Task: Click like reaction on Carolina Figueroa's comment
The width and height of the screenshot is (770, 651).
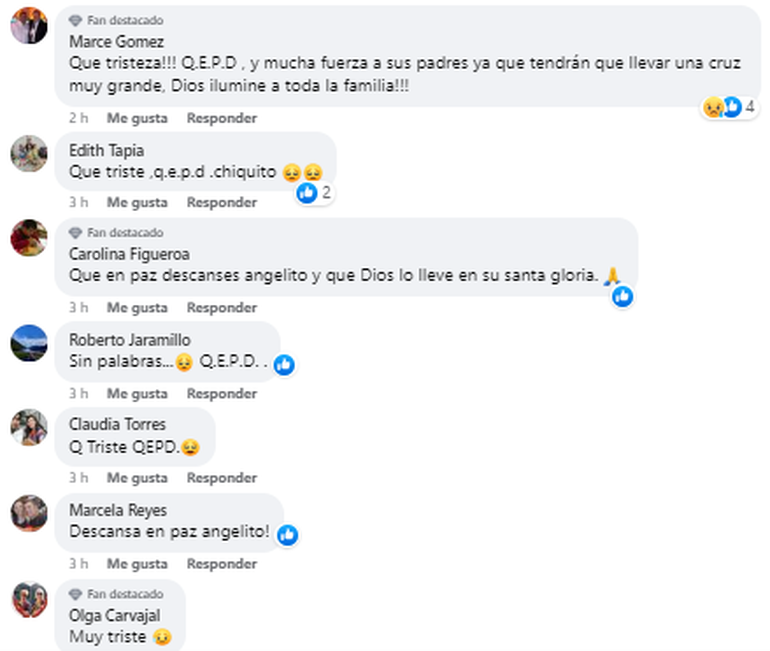Action: [622, 296]
